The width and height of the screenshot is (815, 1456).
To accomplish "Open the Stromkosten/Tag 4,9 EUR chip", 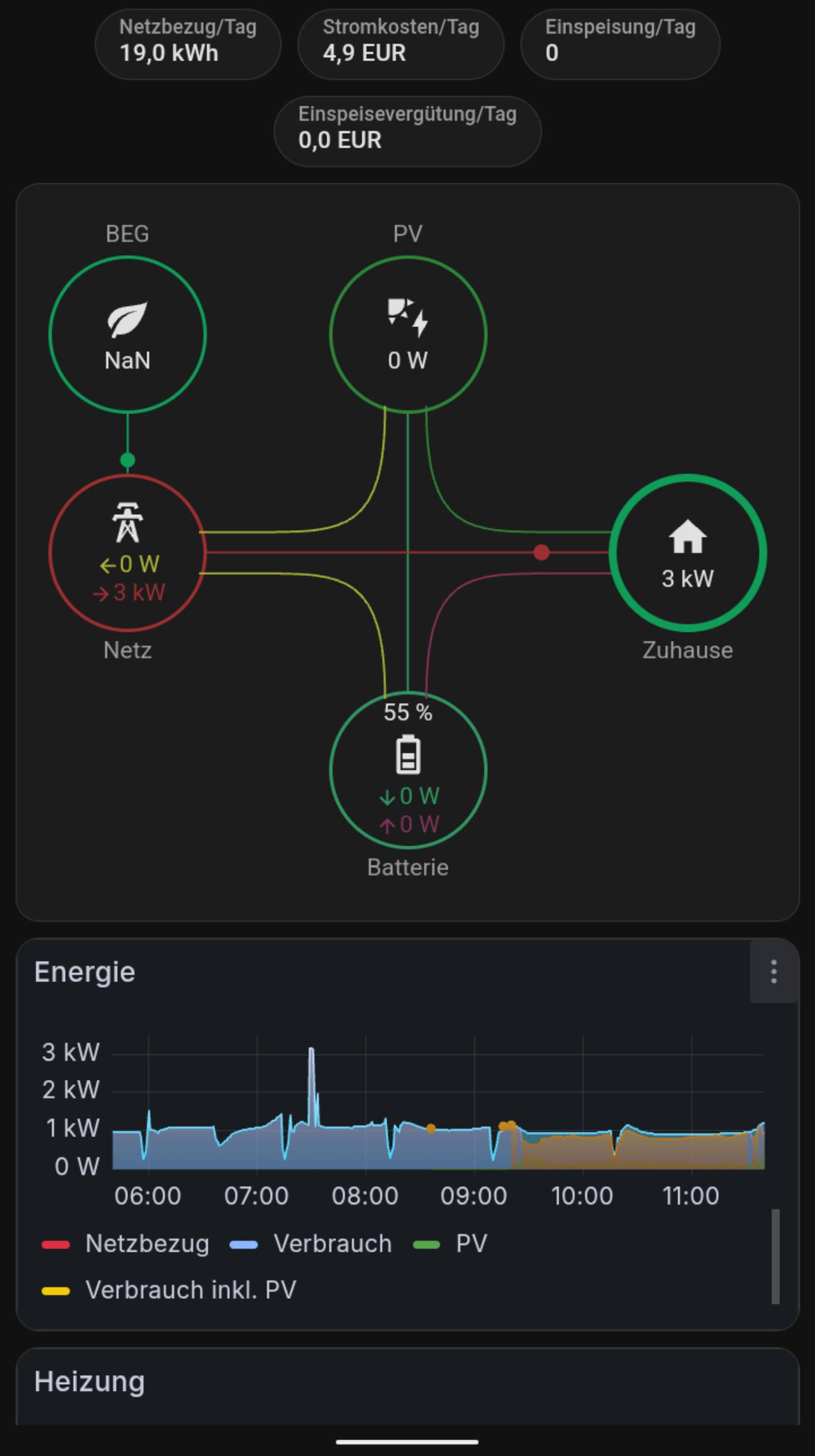I will (x=400, y=44).
